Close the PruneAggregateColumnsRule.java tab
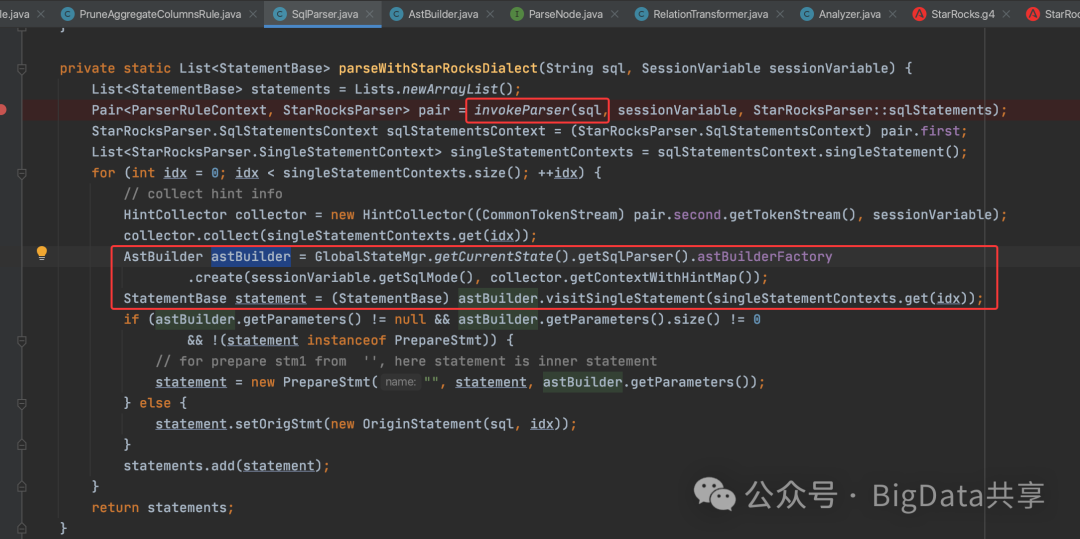Screen dimensions: 1080x539 (252, 13)
